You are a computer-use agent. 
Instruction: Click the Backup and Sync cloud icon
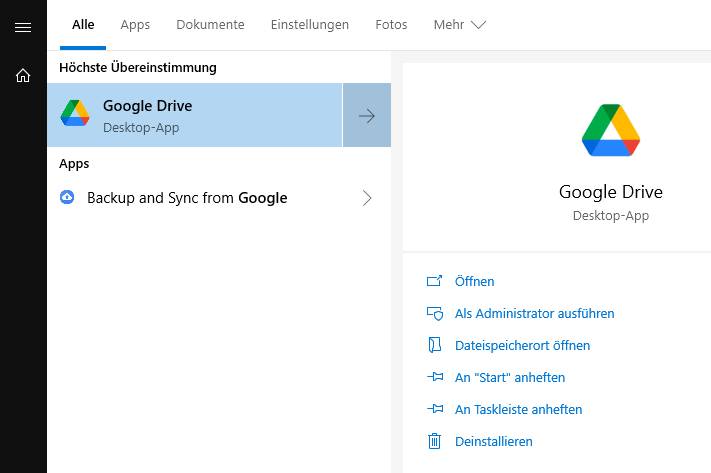(x=67, y=198)
